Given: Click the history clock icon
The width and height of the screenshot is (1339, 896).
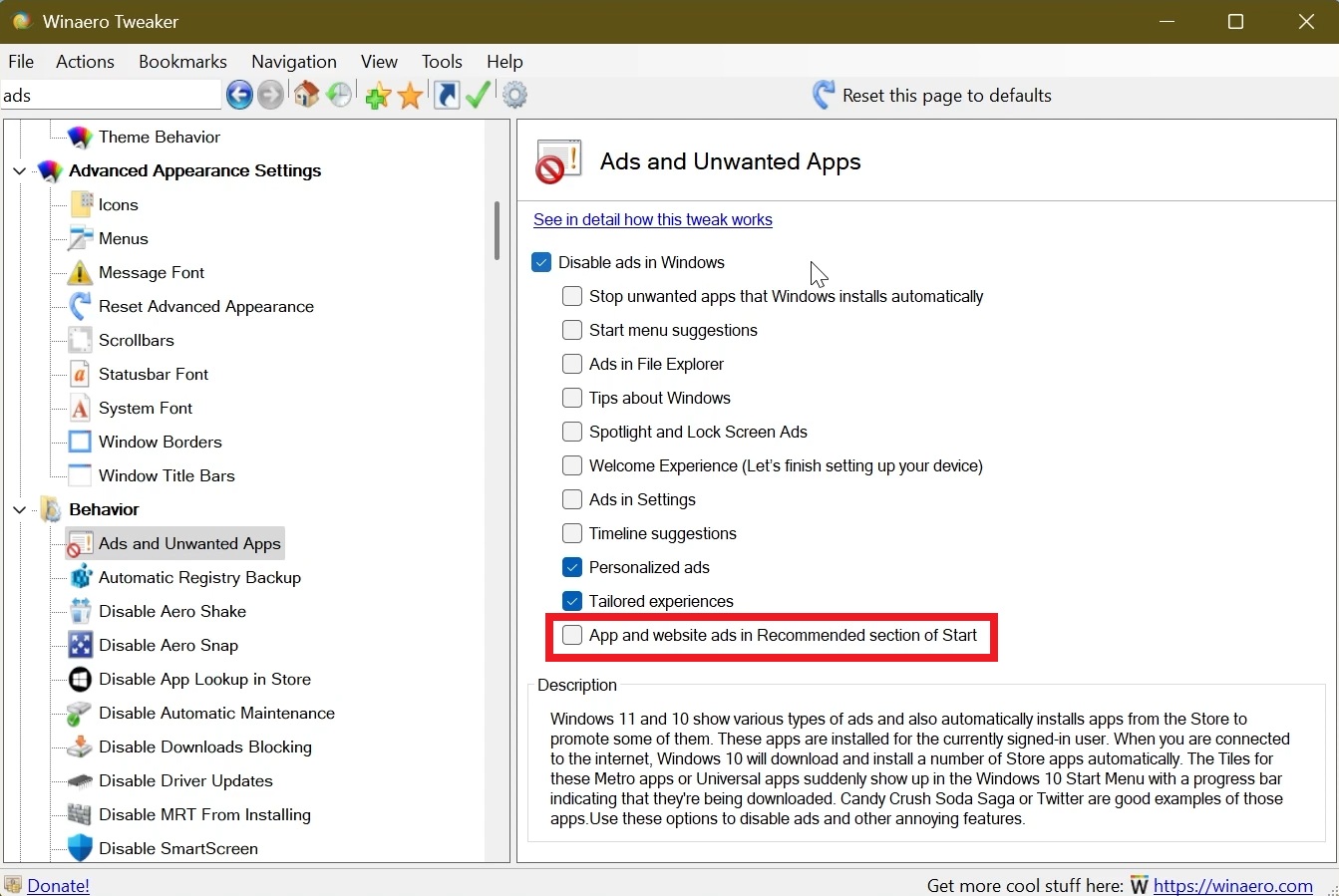Looking at the screenshot, I should [340, 95].
